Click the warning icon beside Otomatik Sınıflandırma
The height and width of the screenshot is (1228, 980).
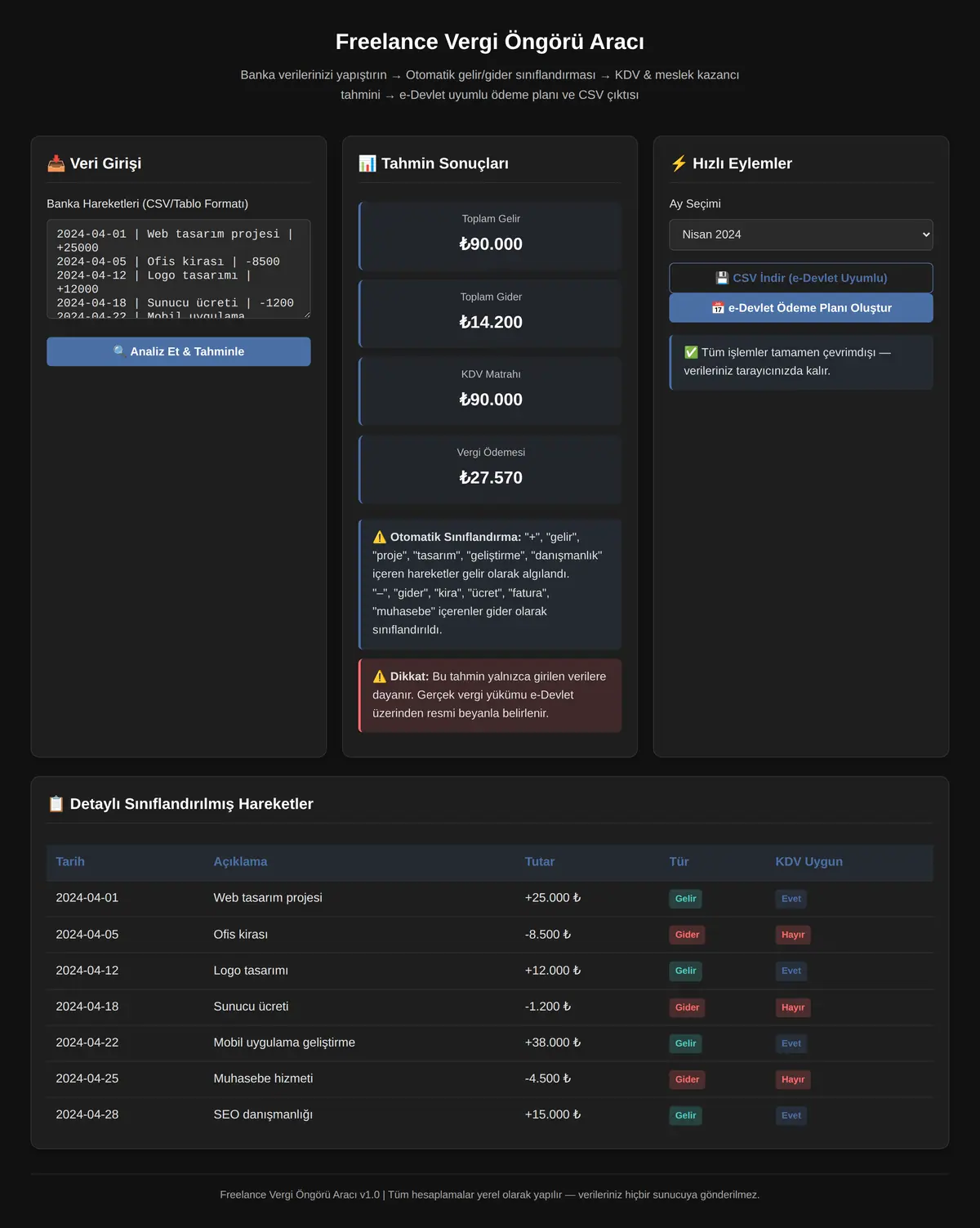pyautogui.click(x=380, y=537)
